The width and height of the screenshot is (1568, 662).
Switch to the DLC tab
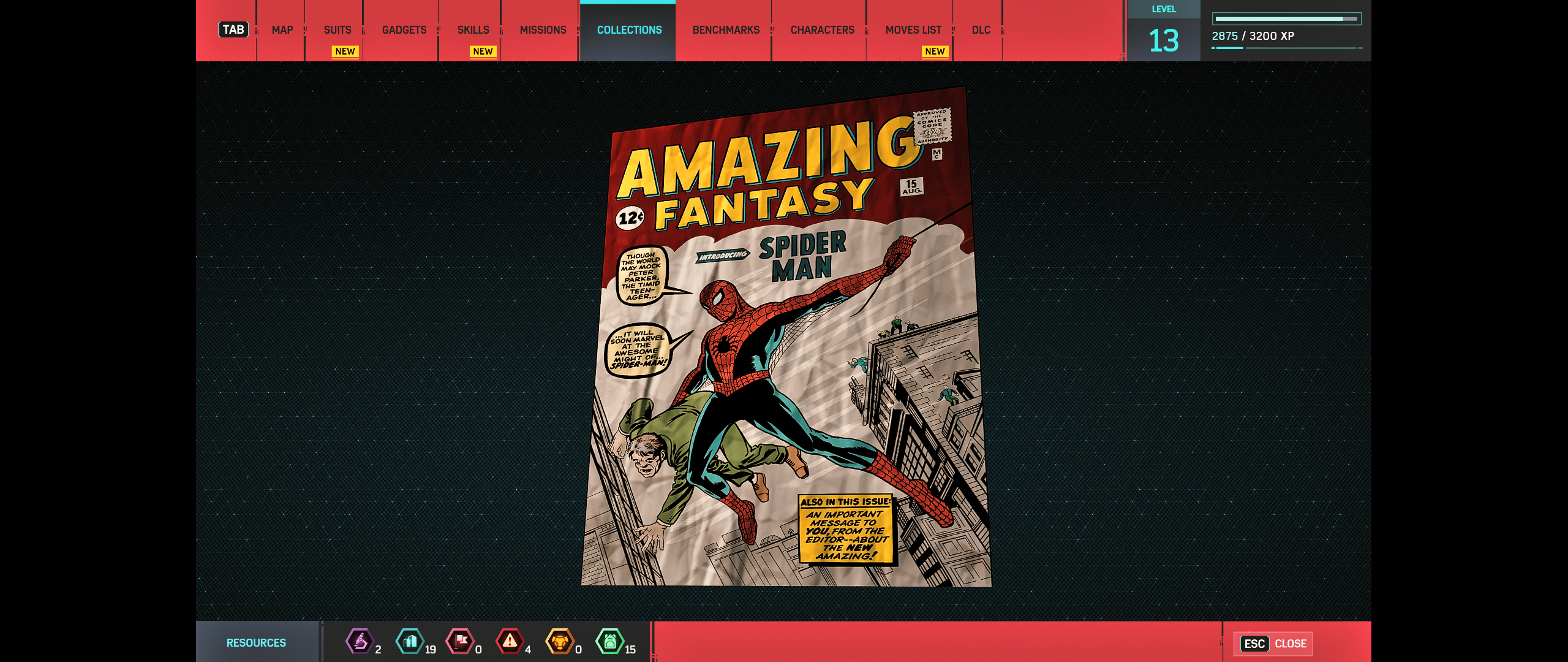(x=981, y=30)
